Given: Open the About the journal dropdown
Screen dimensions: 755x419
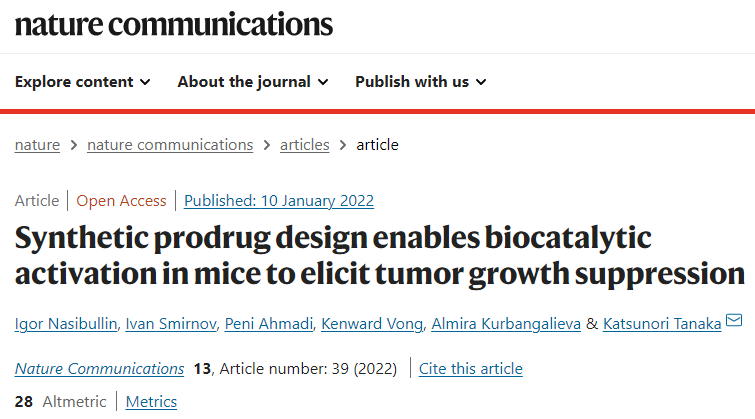Looking at the screenshot, I should click(x=253, y=82).
